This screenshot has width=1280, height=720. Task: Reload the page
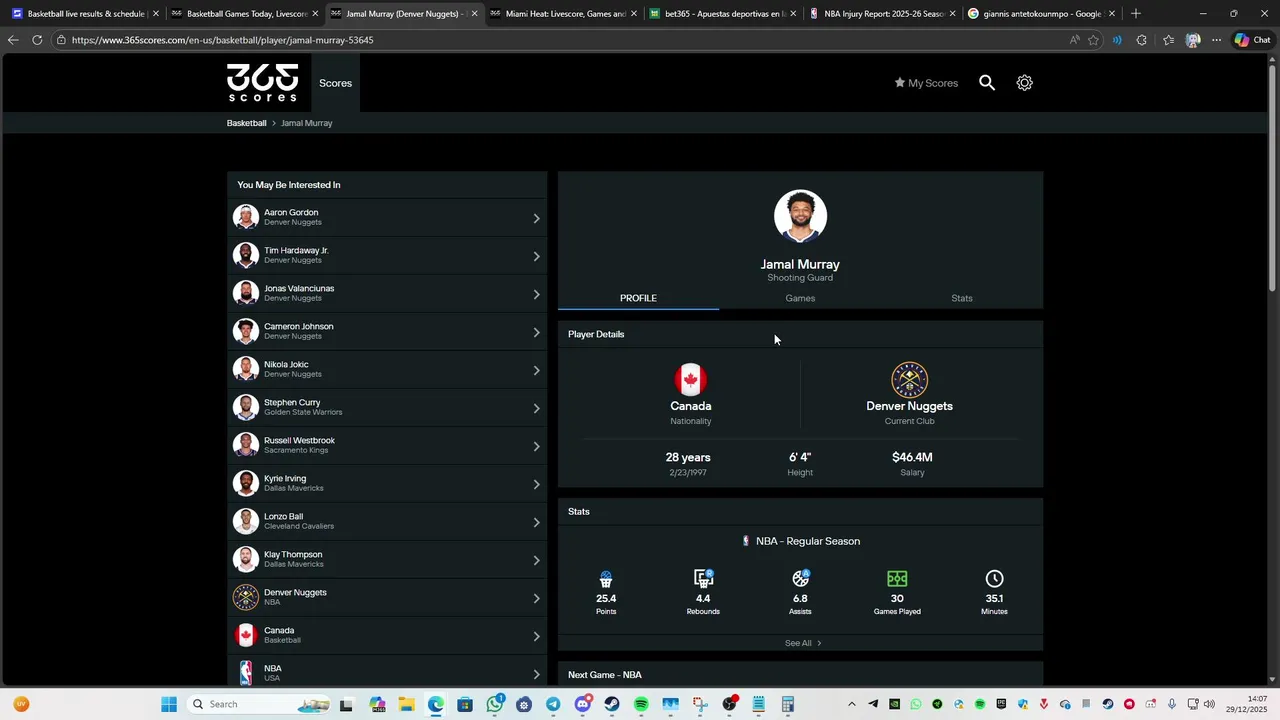pos(37,40)
